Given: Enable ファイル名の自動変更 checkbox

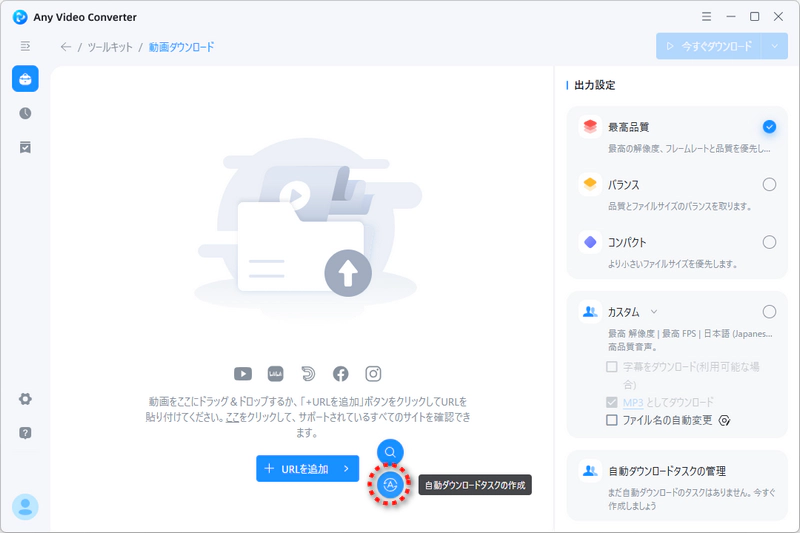Looking at the screenshot, I should 612,420.
